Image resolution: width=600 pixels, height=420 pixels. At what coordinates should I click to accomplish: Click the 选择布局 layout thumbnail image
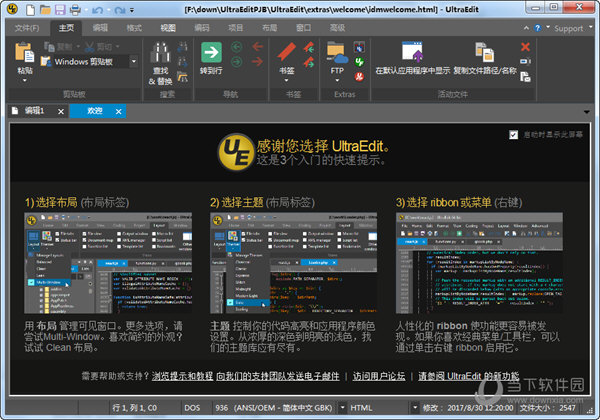[x=108, y=263]
